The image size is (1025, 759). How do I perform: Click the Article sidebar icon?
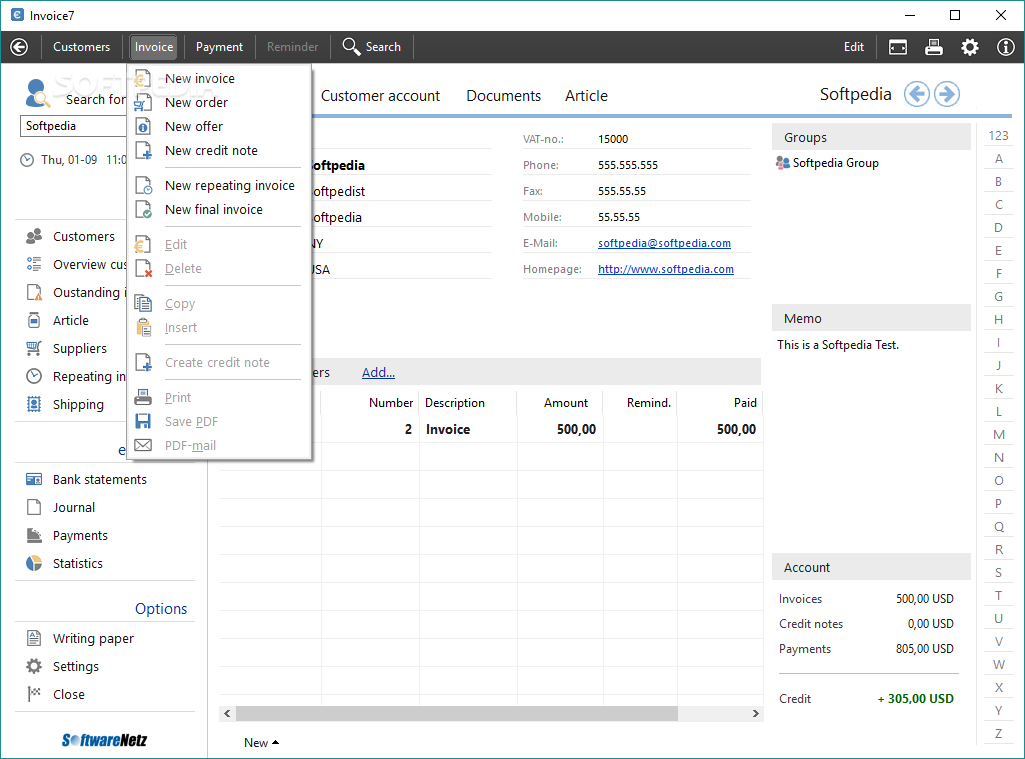point(34,320)
